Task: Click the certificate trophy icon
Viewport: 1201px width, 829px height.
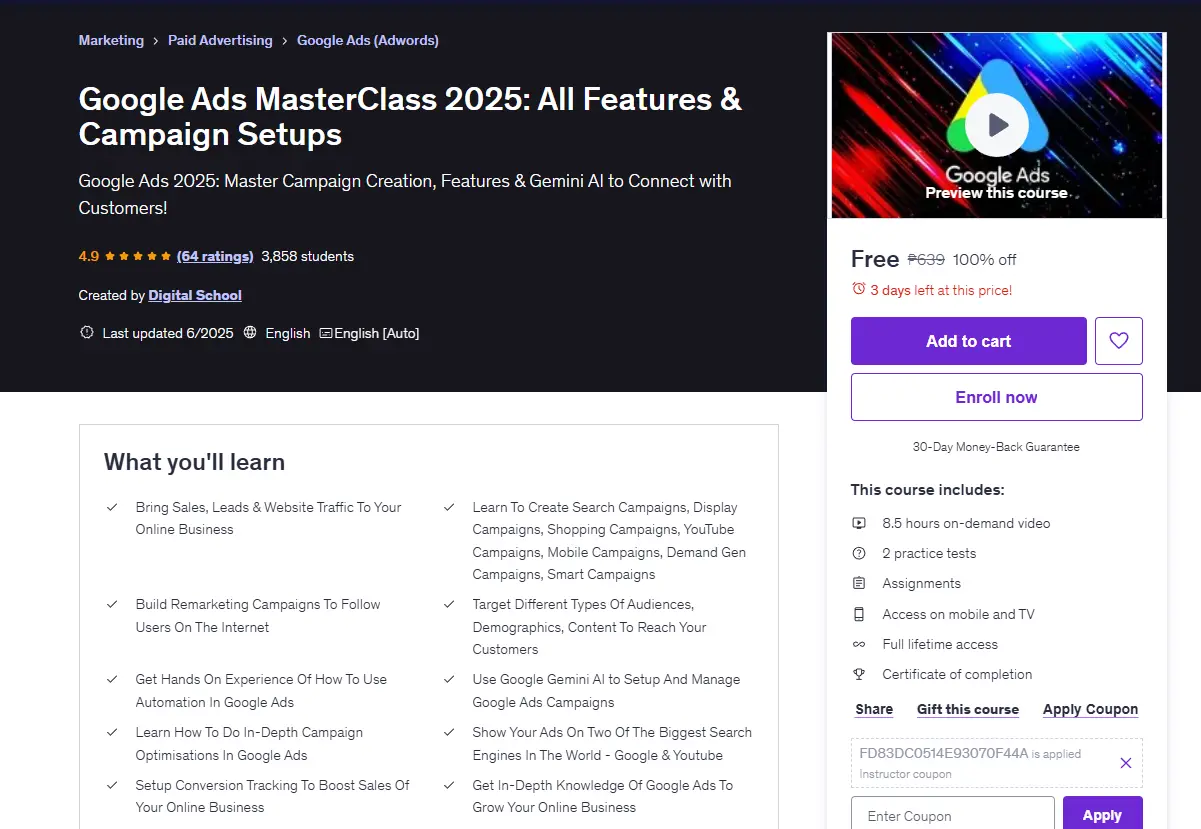Action: click(859, 674)
